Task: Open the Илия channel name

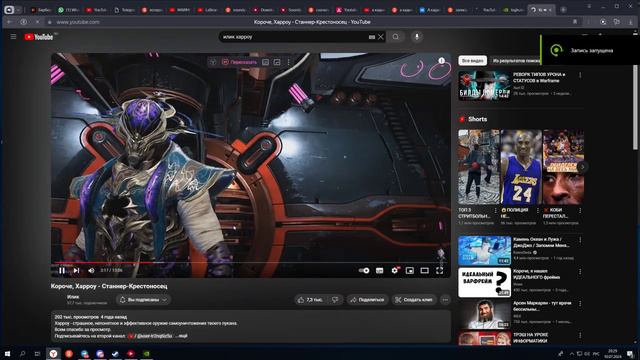Action: [73, 297]
